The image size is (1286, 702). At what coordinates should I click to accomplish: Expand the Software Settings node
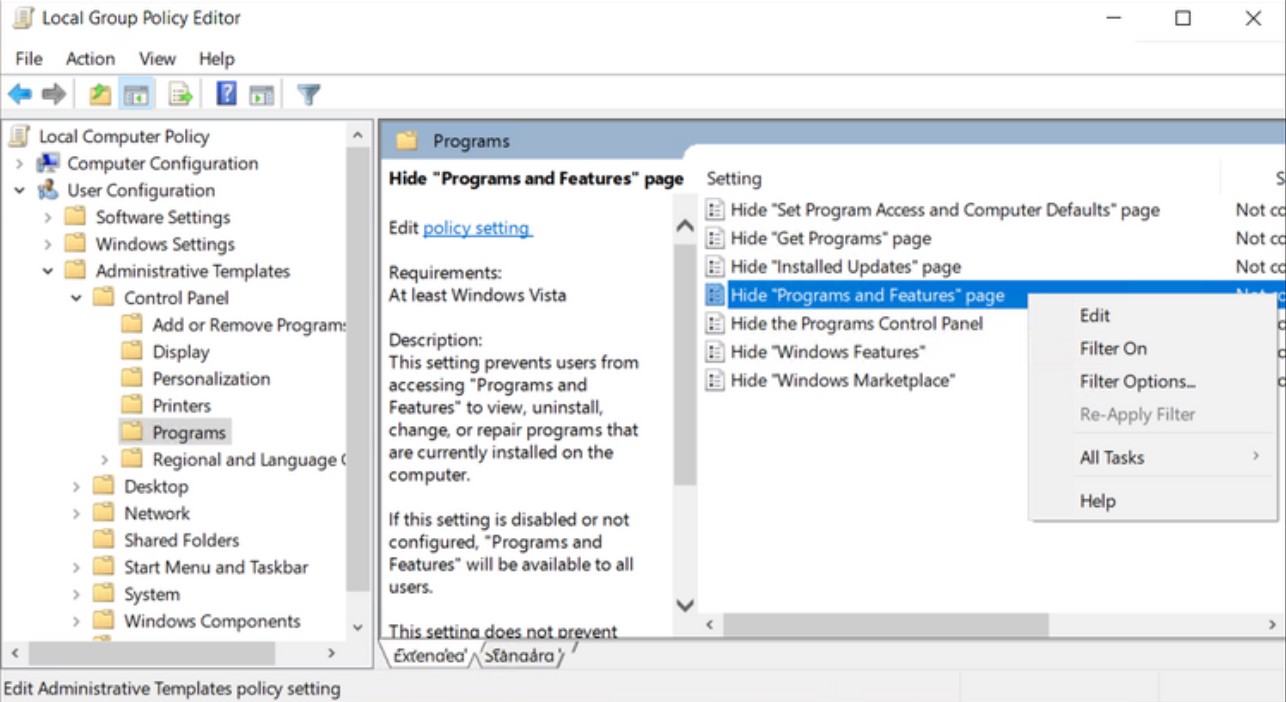click(47, 218)
